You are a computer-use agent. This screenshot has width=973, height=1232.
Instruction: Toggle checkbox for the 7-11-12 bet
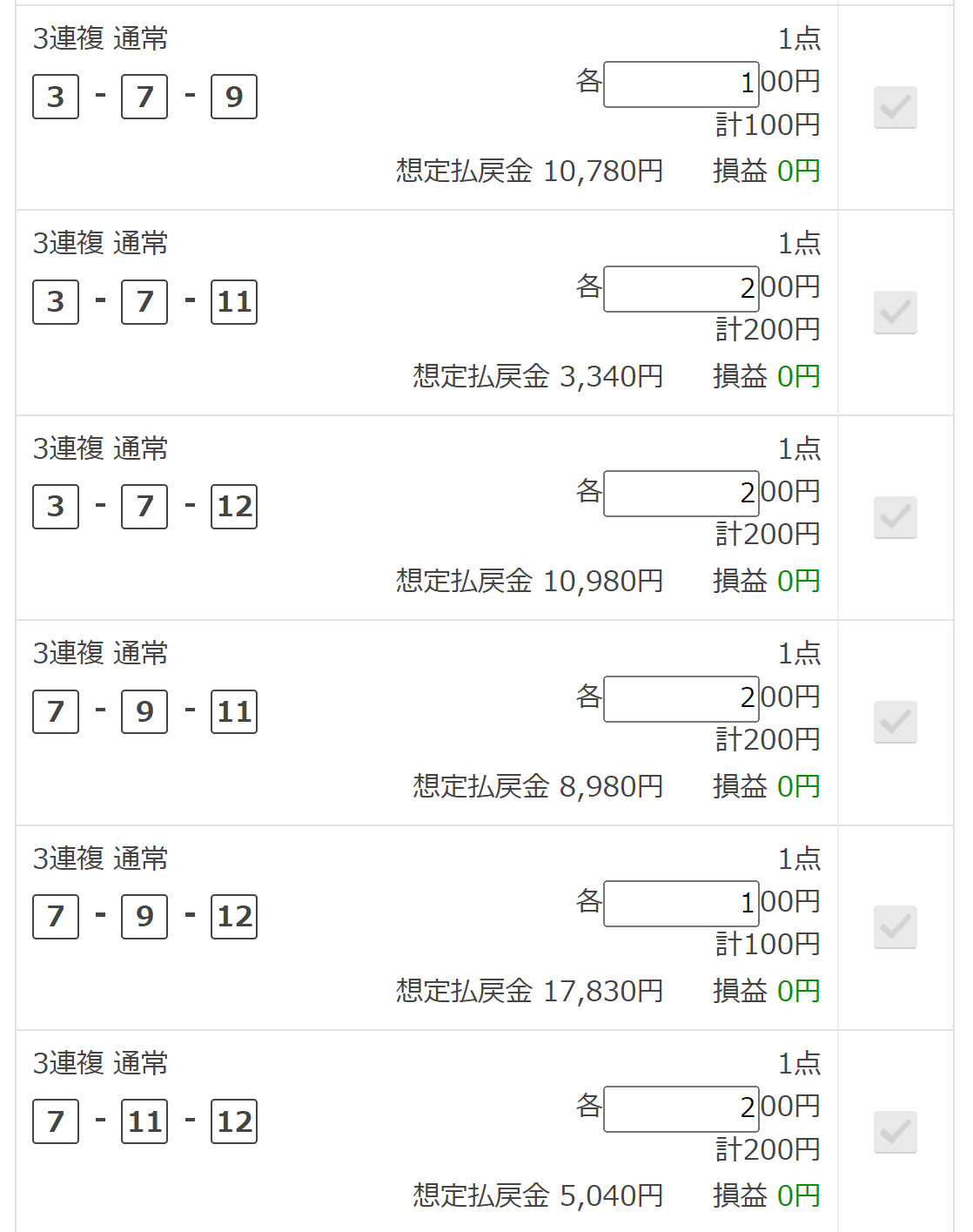click(x=895, y=1132)
